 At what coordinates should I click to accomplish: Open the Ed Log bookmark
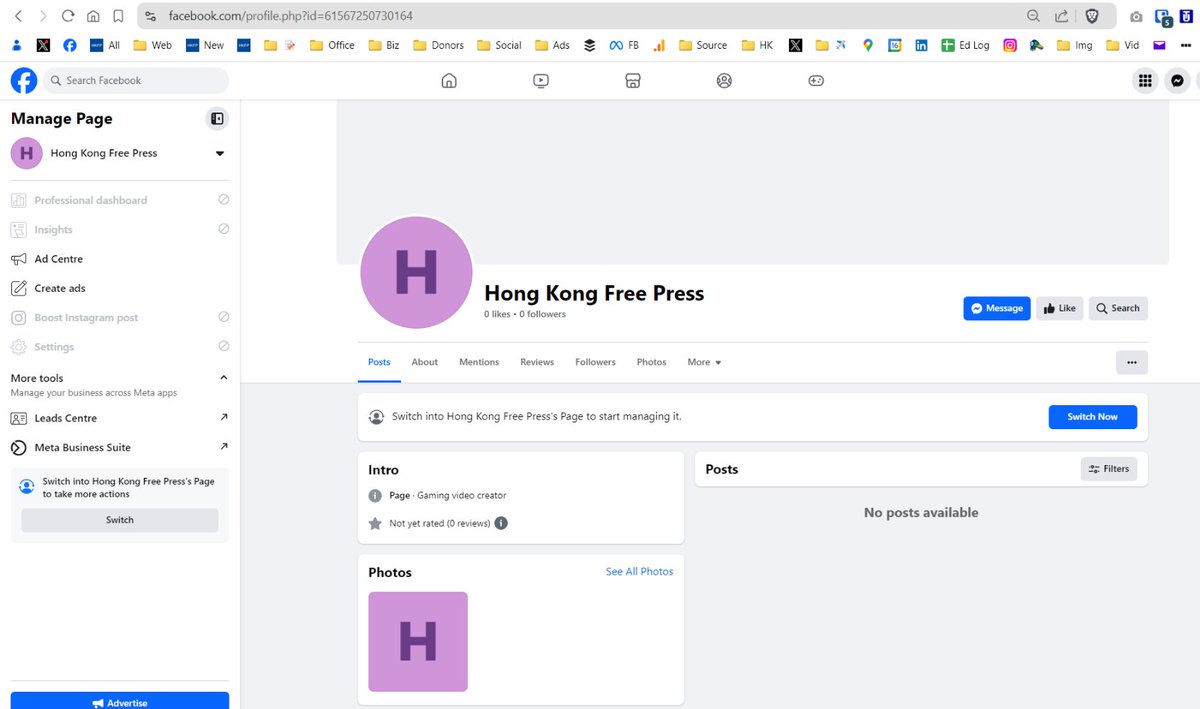point(965,45)
